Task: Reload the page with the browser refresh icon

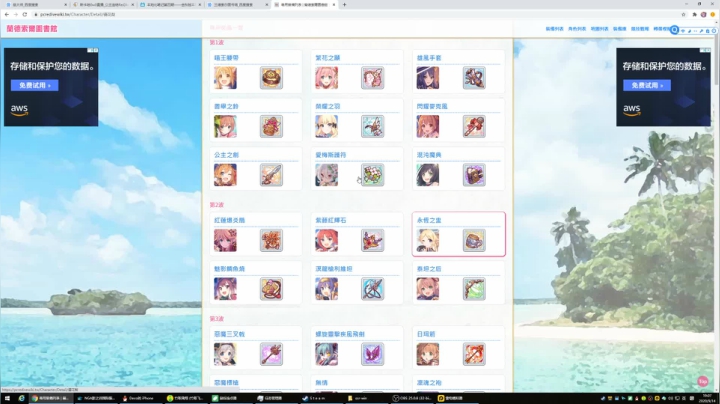Action: click(24, 15)
